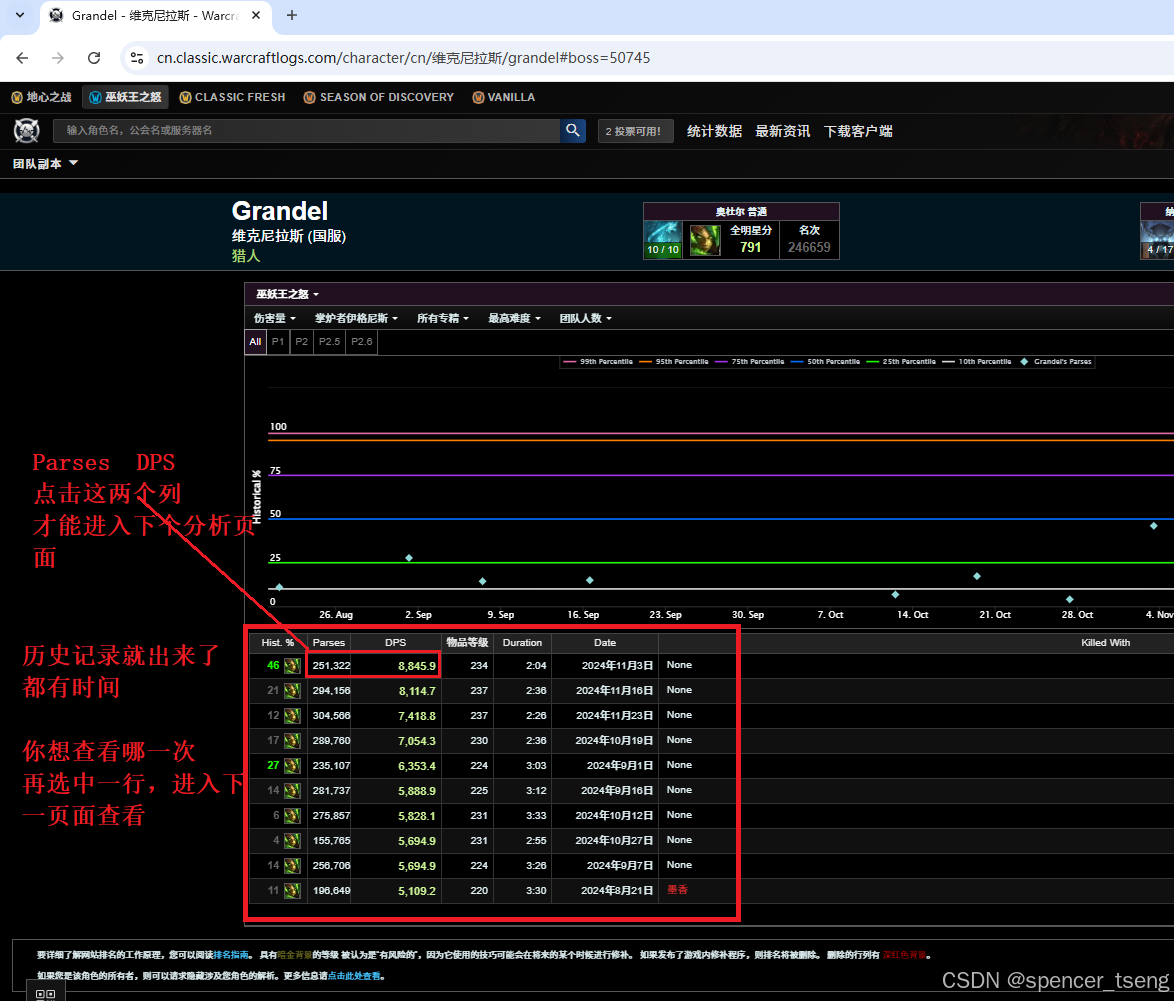Click spec icon in 5,888.9 row
The height and width of the screenshot is (1001, 1174).
coord(292,791)
